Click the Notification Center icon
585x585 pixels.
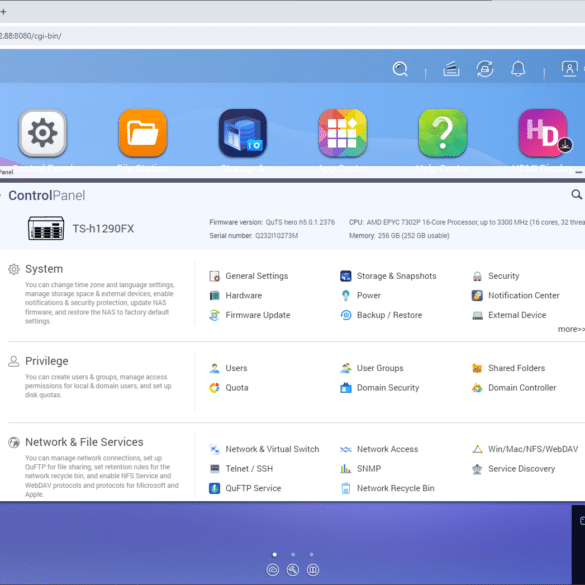pyautogui.click(x=477, y=295)
